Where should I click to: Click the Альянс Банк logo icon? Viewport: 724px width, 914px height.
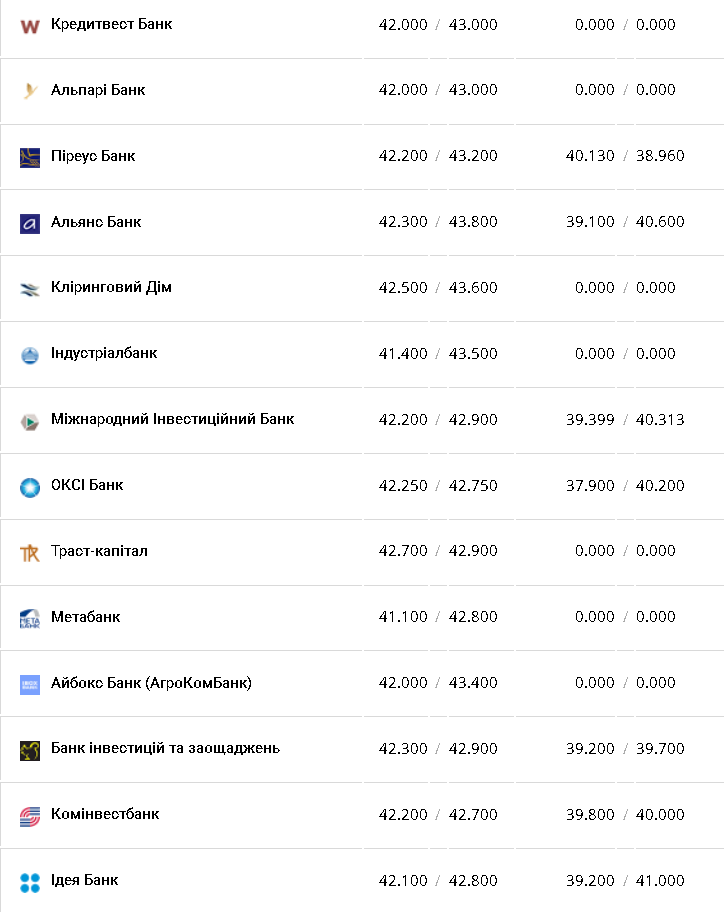pos(30,223)
